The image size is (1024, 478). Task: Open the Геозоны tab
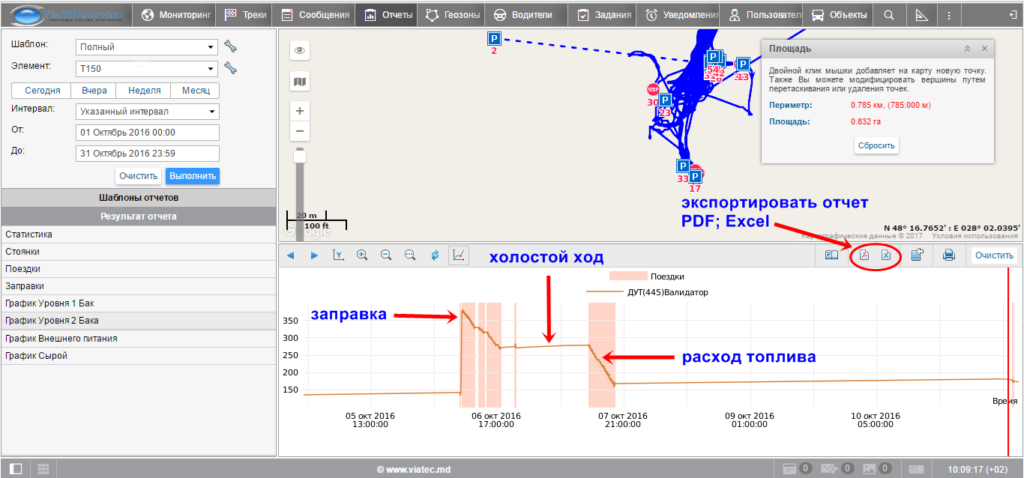pos(451,15)
